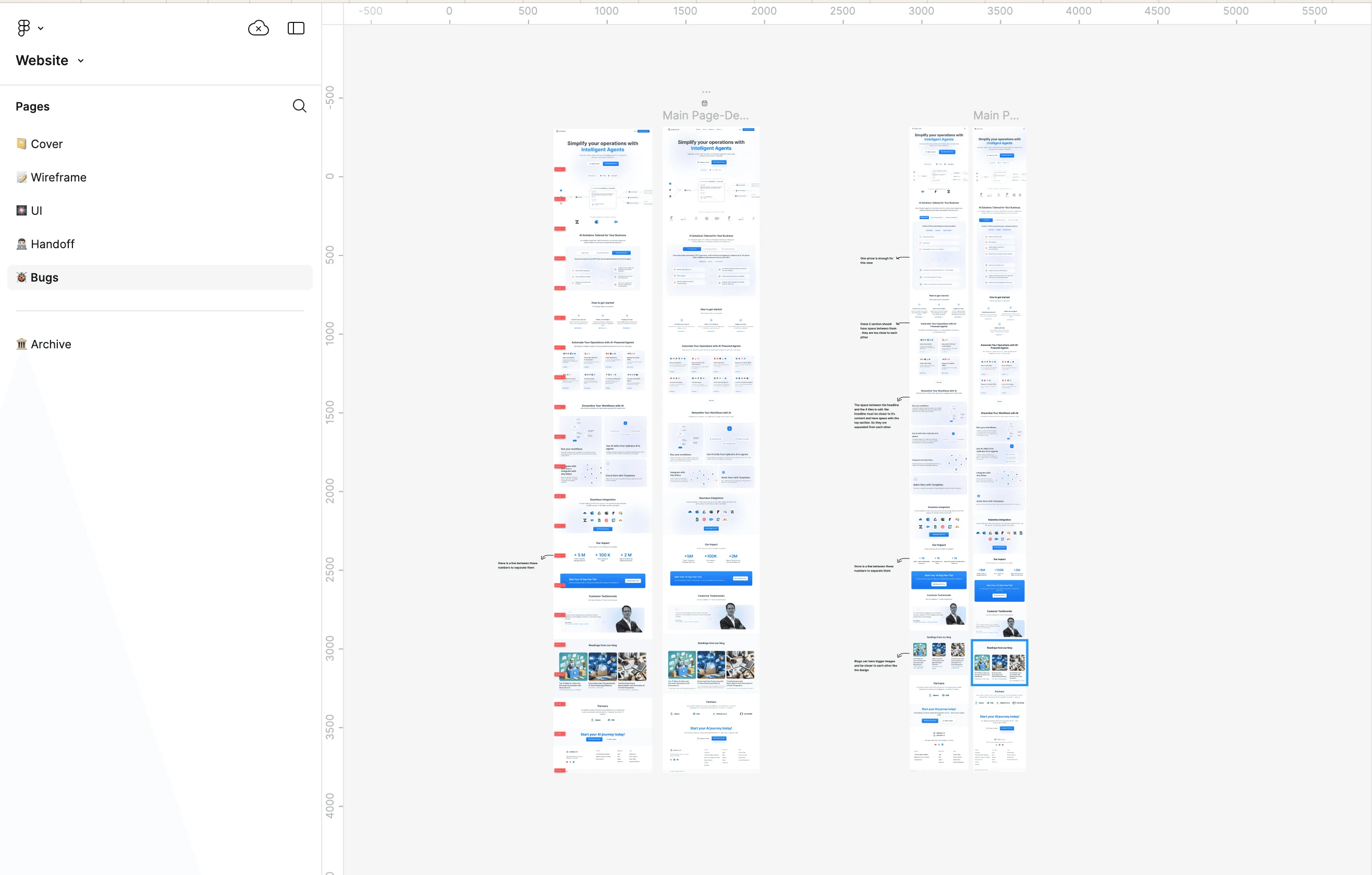
Task: Click the cloud sync status icon
Action: tap(258, 28)
